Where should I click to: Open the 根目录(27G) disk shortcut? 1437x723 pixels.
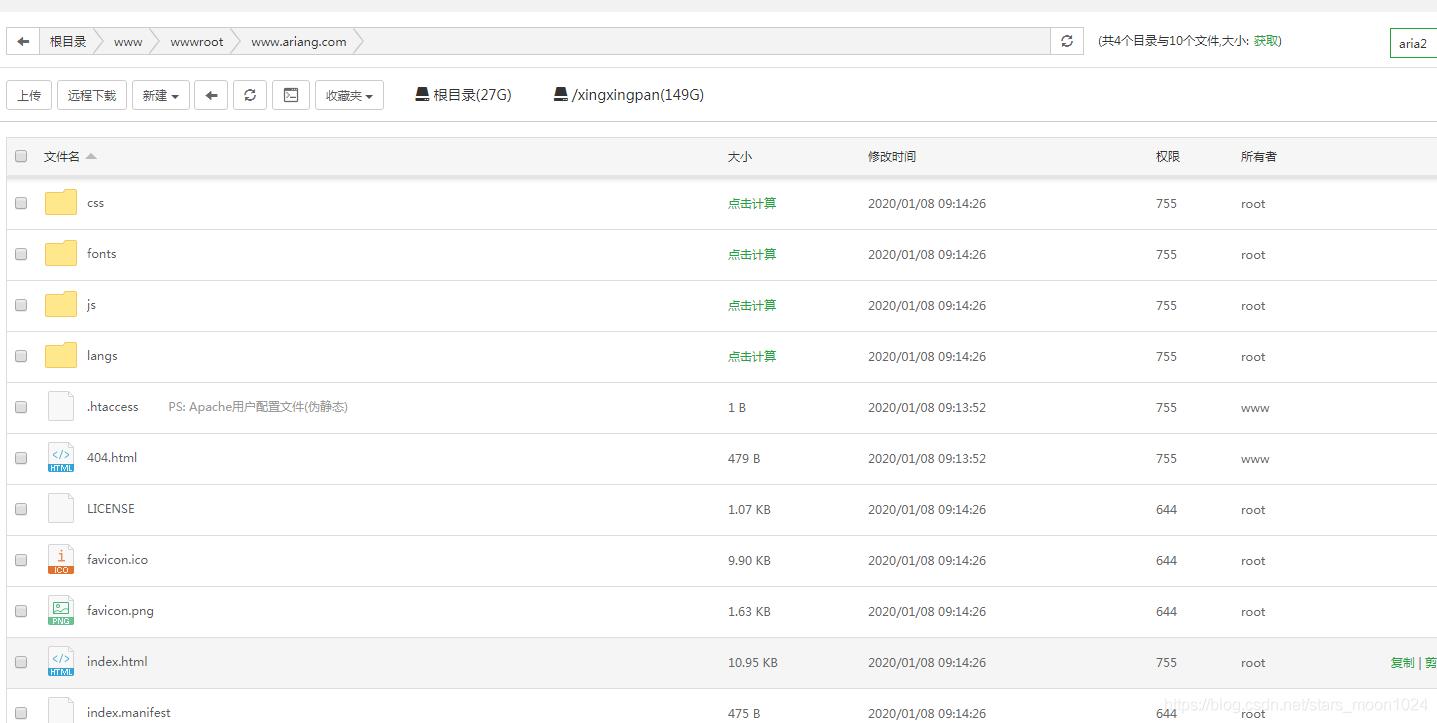coord(462,94)
